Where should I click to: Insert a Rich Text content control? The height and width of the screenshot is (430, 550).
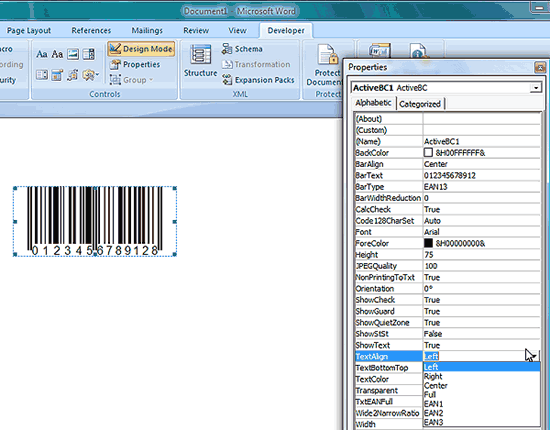[42, 54]
